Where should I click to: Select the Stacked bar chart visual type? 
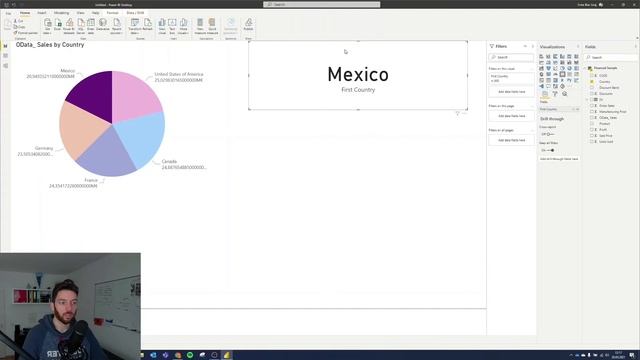(x=541, y=56)
